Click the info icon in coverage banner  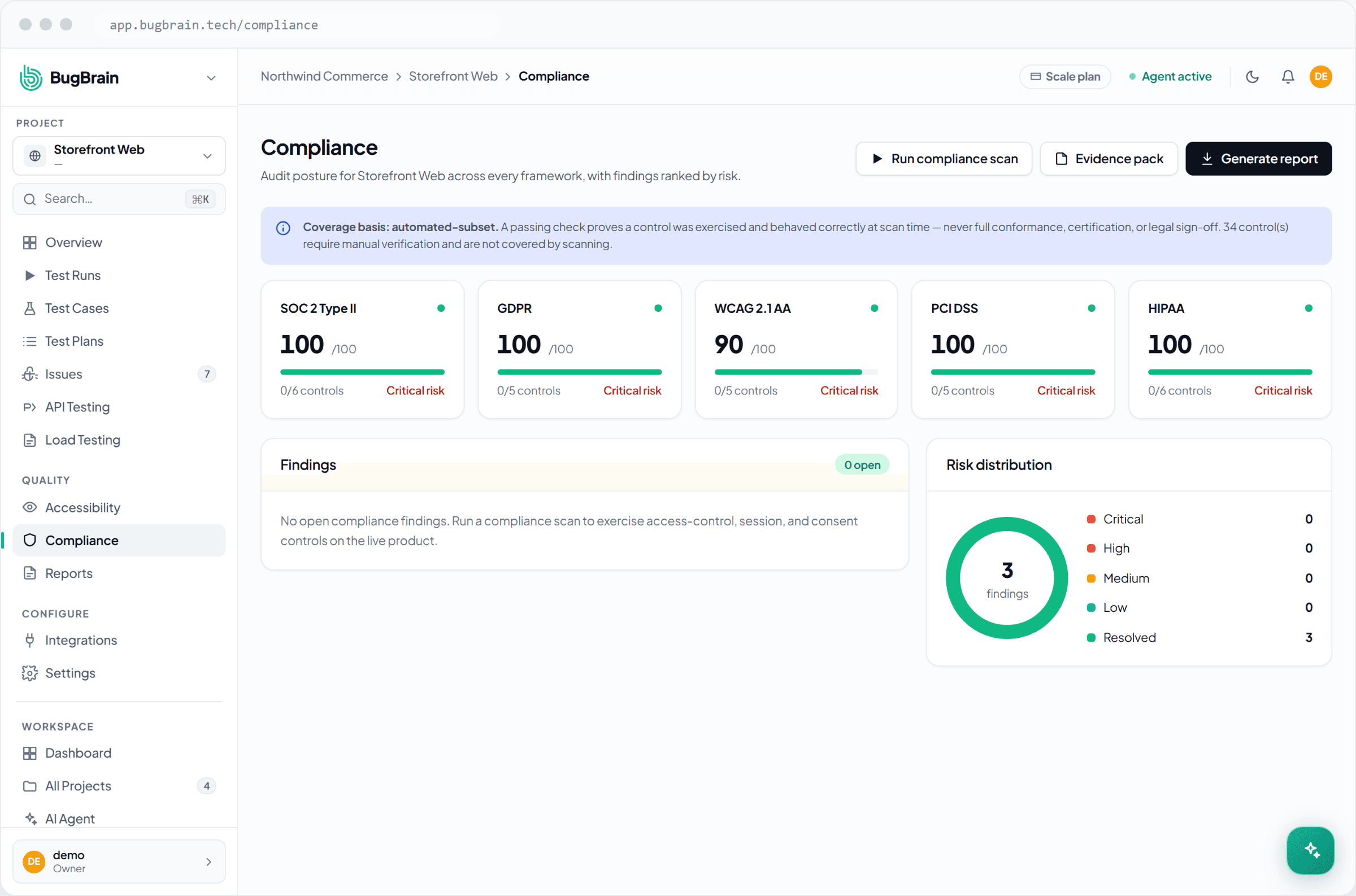pos(283,228)
